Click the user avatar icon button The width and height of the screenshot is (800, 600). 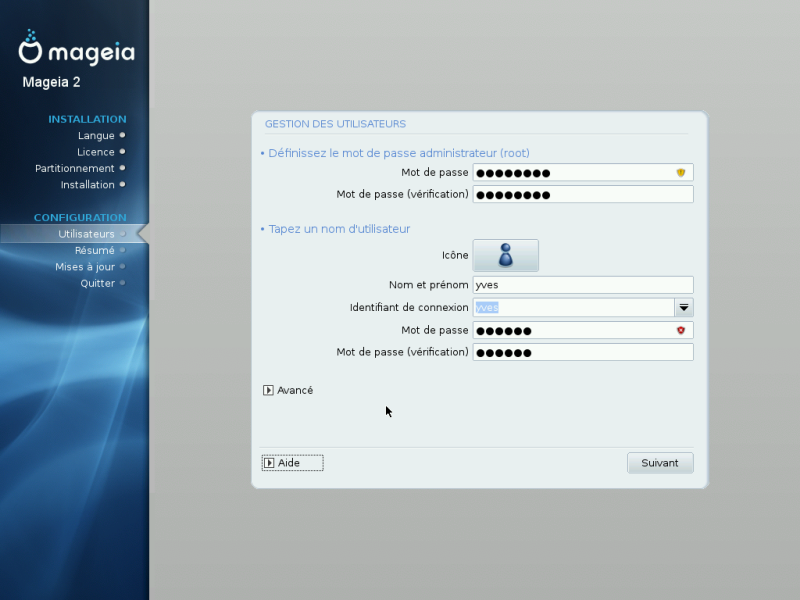pyautogui.click(x=506, y=255)
